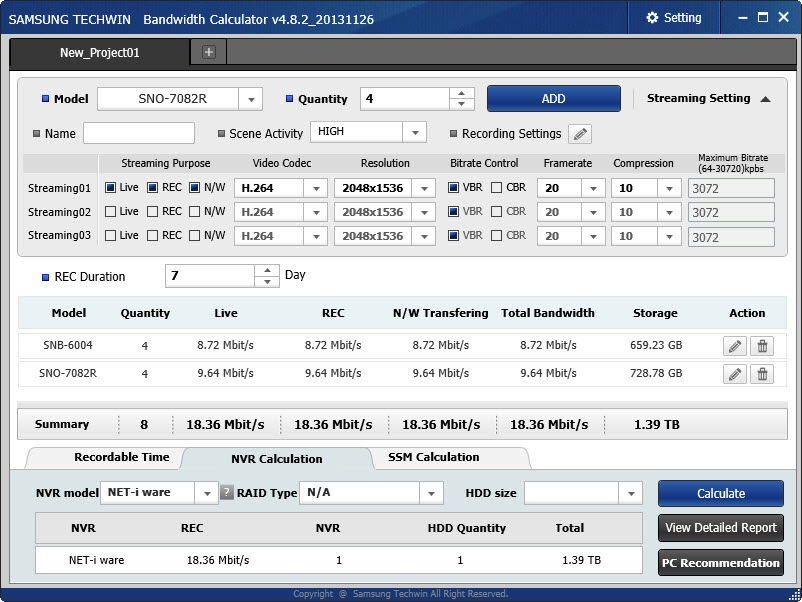Click the View Detailed Report button
The image size is (802, 602).
click(x=721, y=528)
